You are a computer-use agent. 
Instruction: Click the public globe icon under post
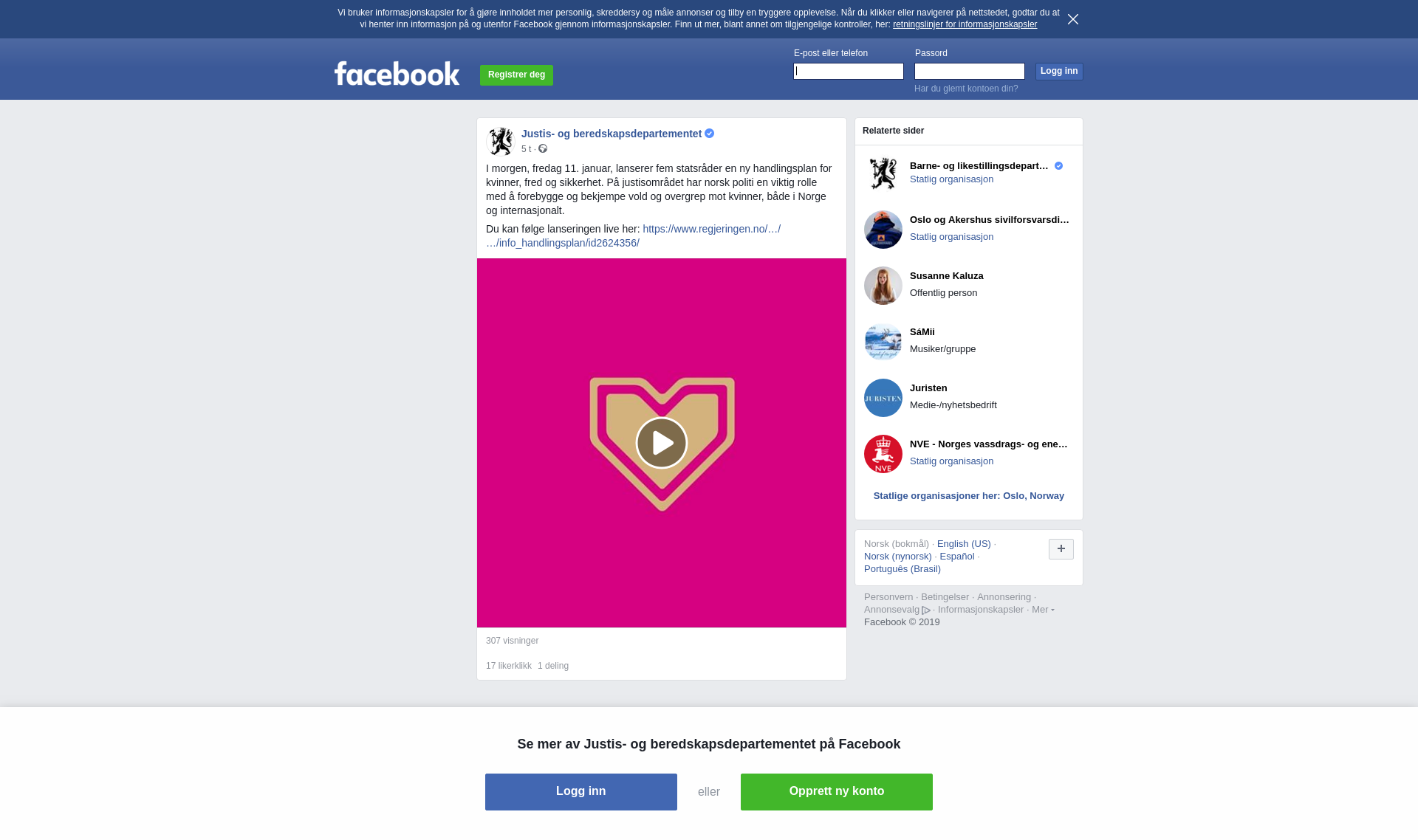543,149
